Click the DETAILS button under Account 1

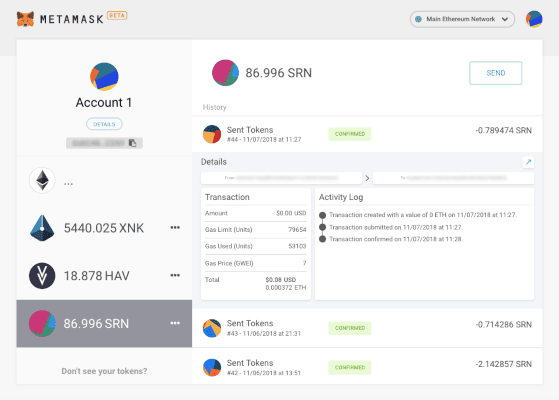coord(104,124)
